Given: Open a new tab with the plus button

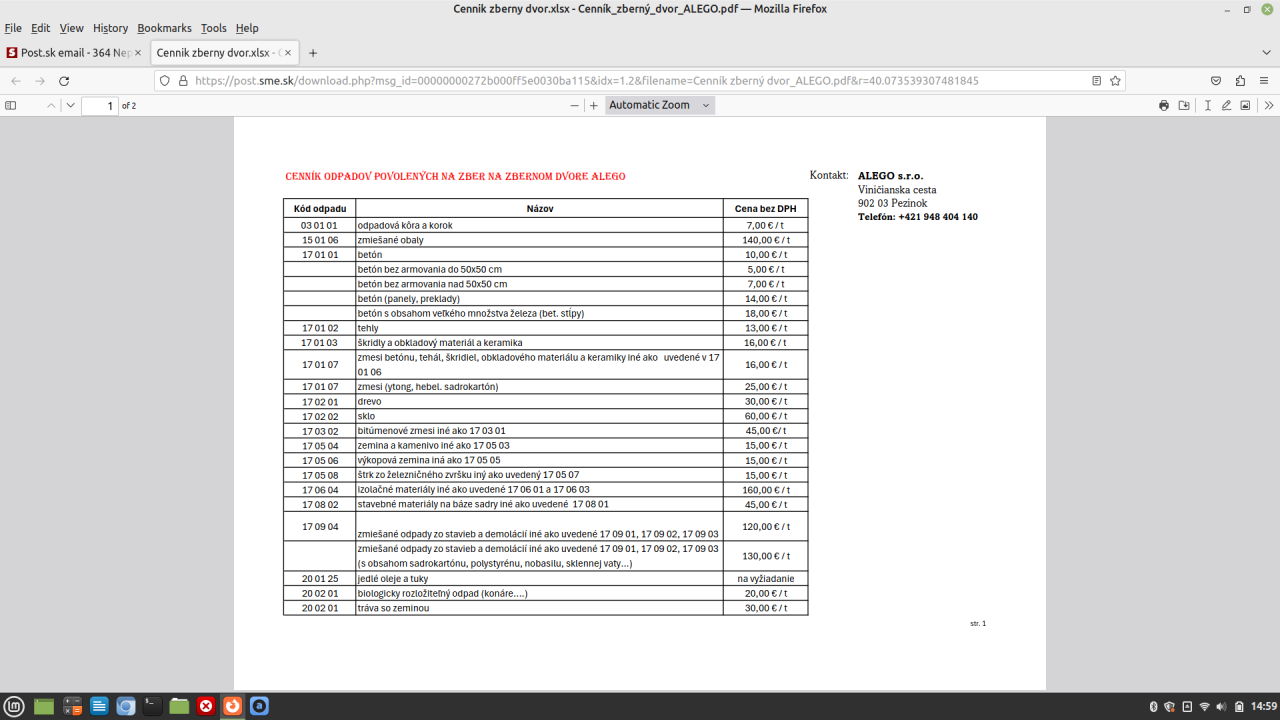Looking at the screenshot, I should point(313,53).
